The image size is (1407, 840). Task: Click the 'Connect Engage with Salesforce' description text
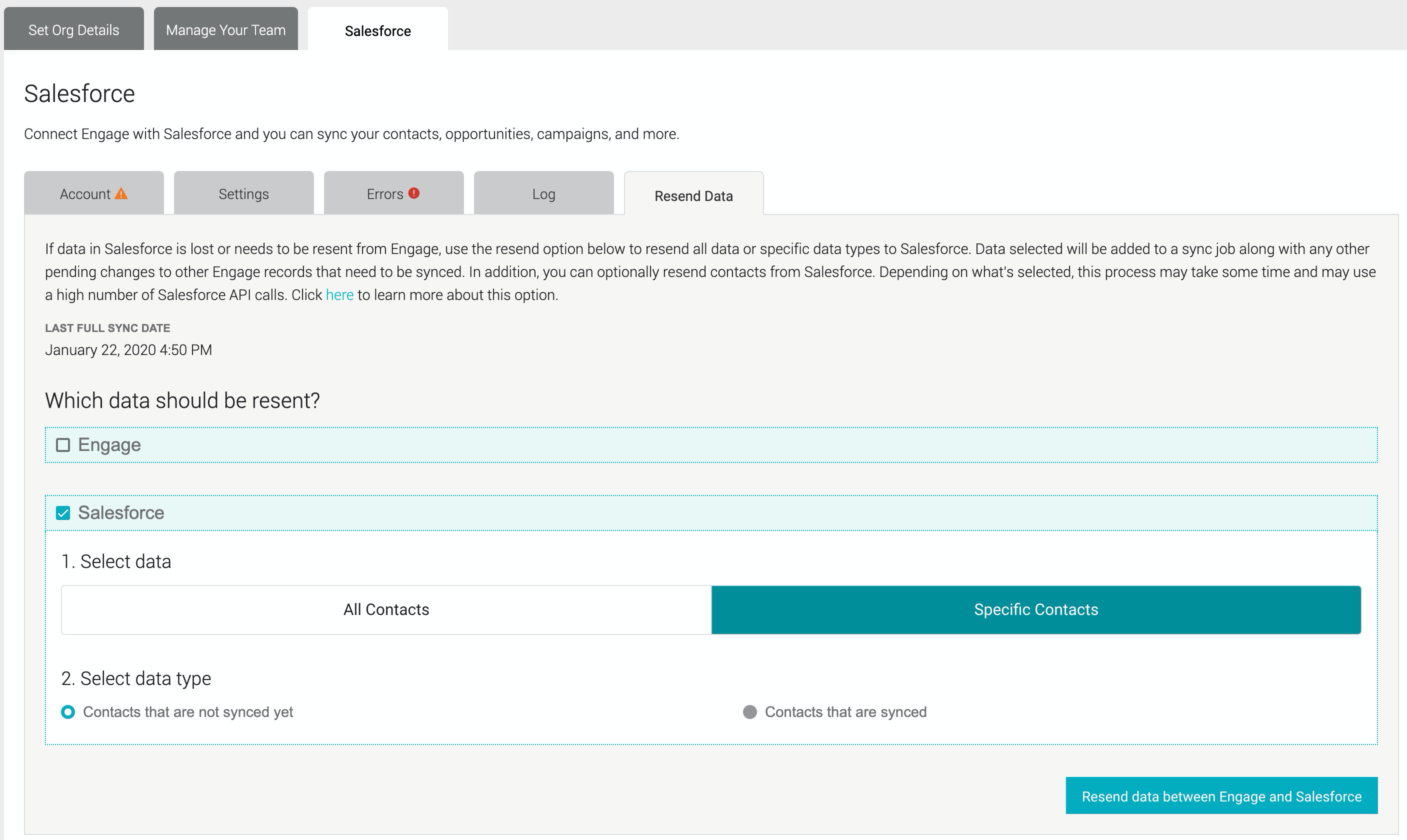(x=351, y=134)
